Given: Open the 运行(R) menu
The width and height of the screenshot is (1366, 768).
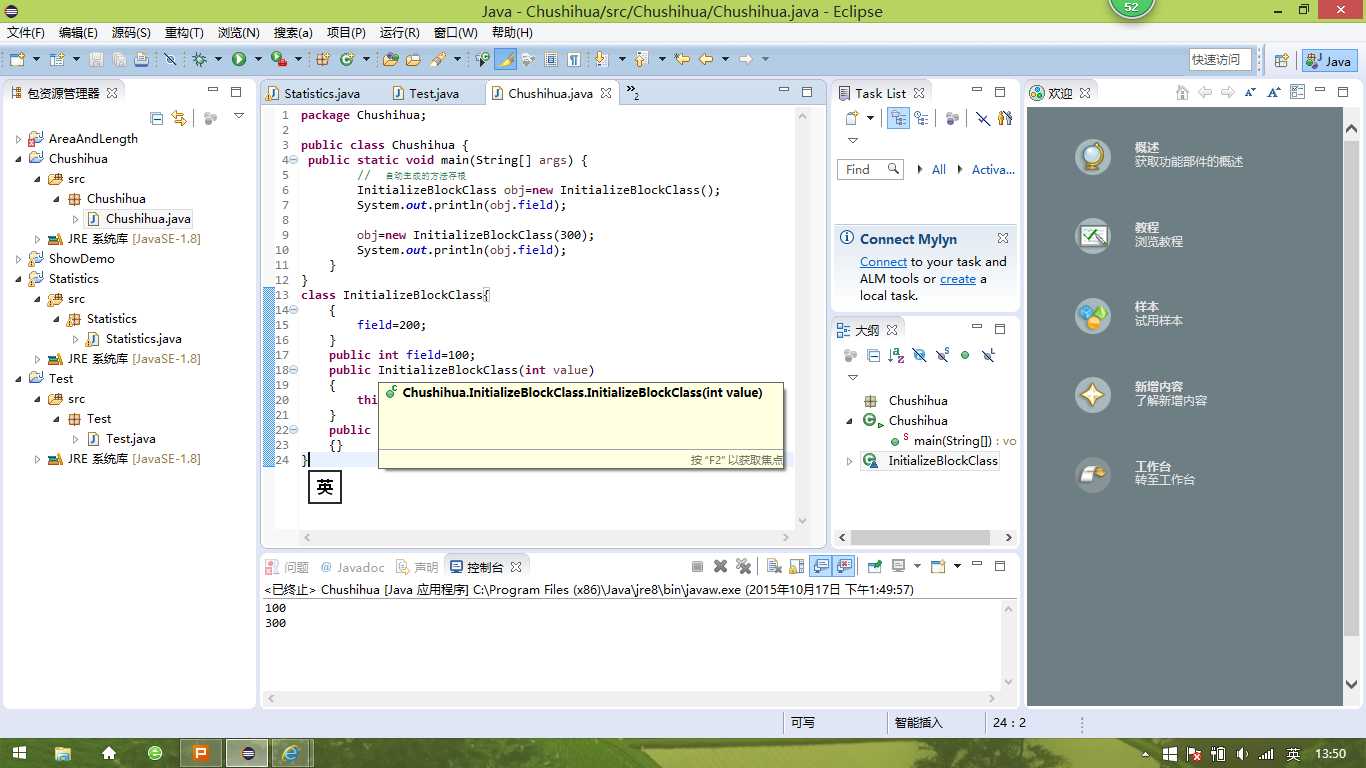Looking at the screenshot, I should (399, 32).
